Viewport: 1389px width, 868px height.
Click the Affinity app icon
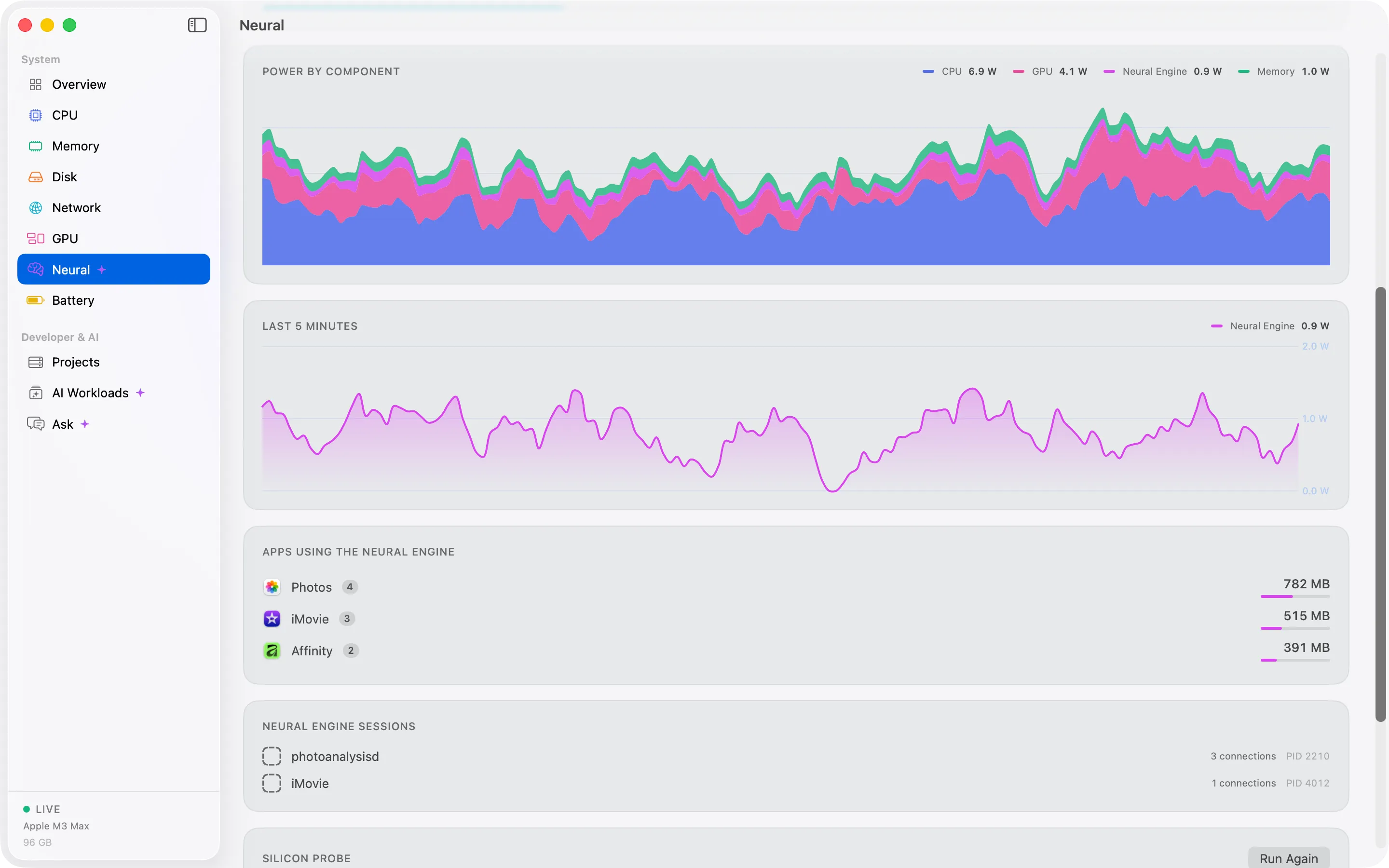pyautogui.click(x=272, y=651)
